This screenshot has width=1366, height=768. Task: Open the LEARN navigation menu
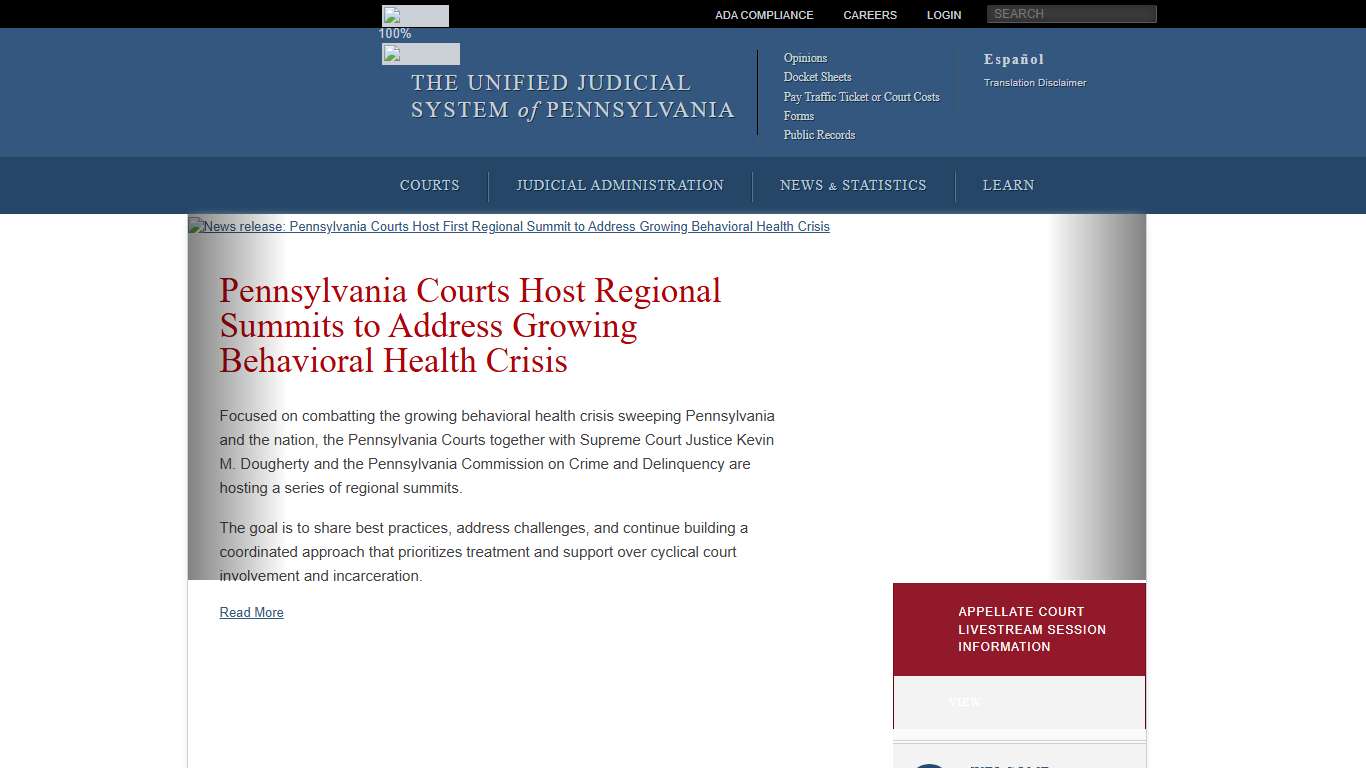[1008, 185]
